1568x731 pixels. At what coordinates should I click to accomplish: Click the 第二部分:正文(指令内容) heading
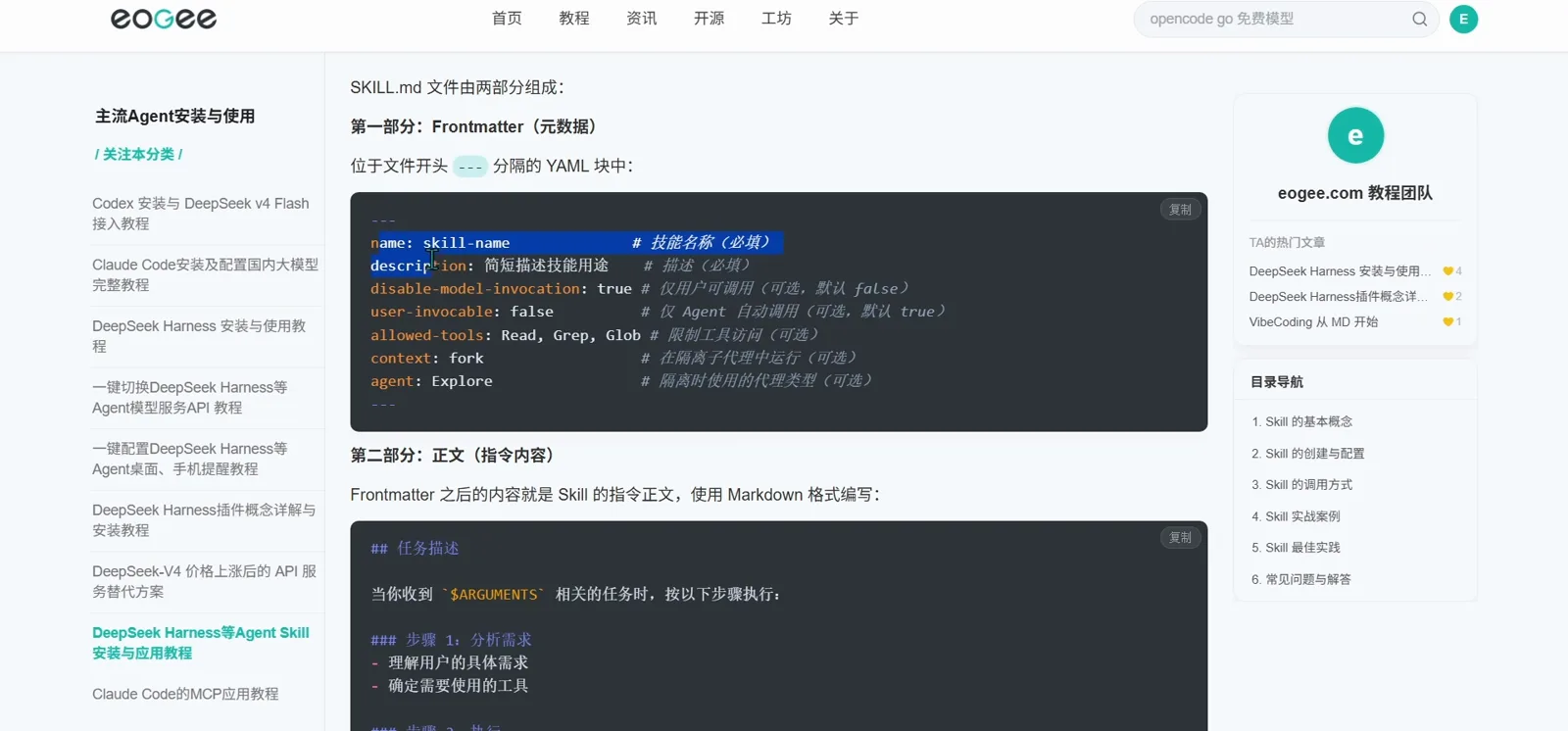click(456, 456)
